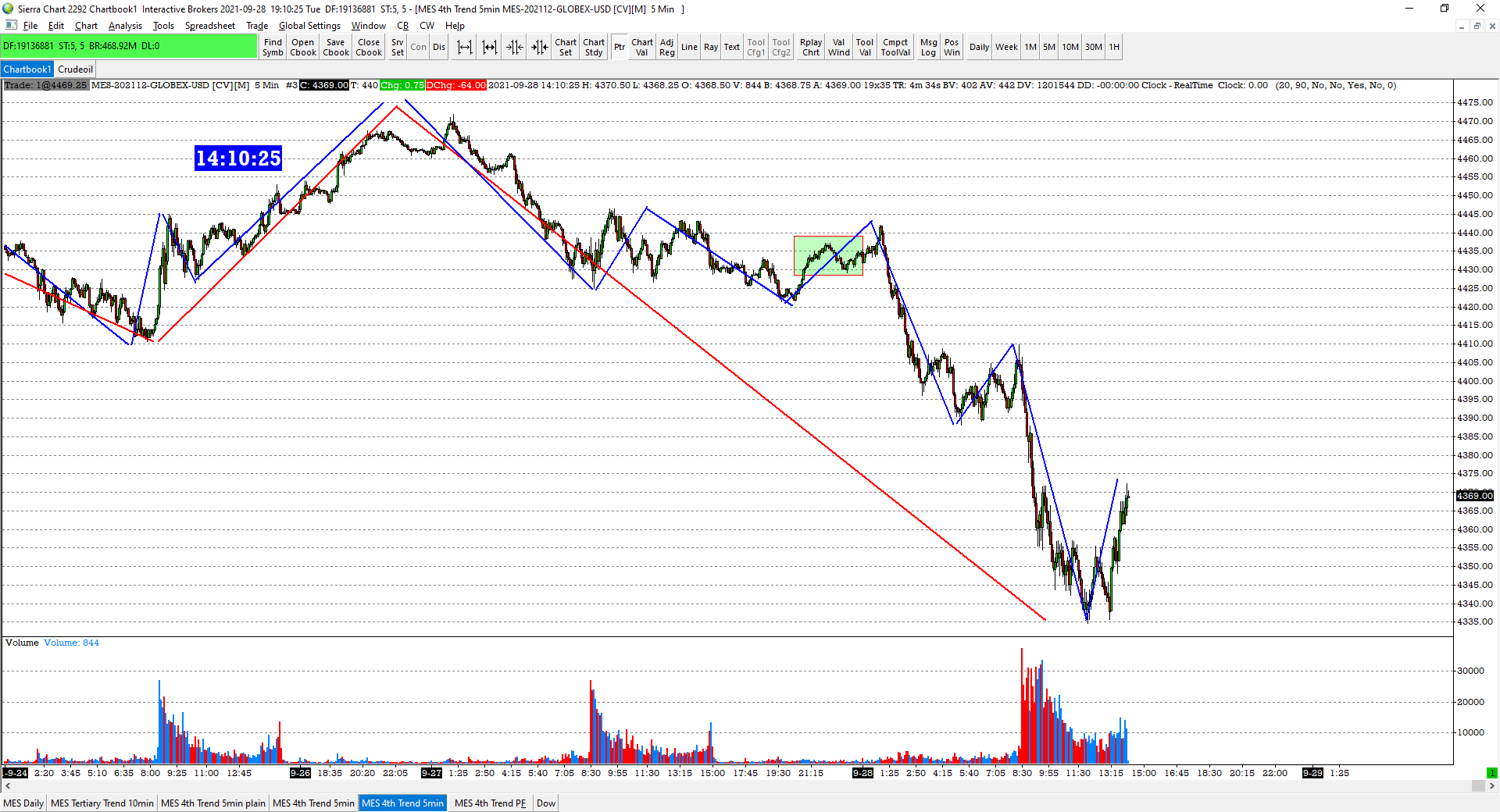The height and width of the screenshot is (812, 1500).
Task: Switch chart to Daily timeframe
Action: (x=979, y=48)
